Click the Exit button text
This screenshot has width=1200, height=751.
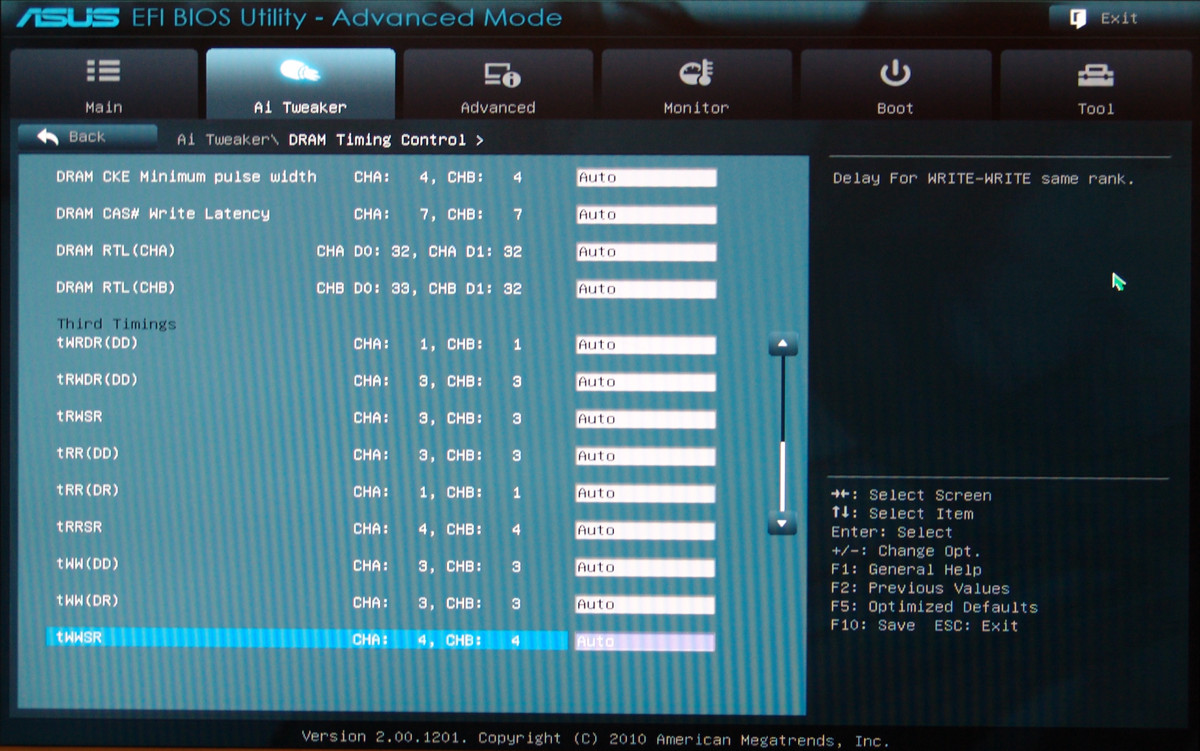(1119, 18)
